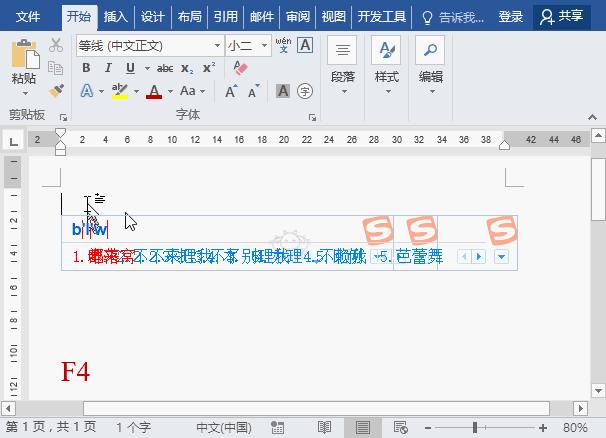Toggle Bold formatting
The image size is (606, 438).
[86, 68]
